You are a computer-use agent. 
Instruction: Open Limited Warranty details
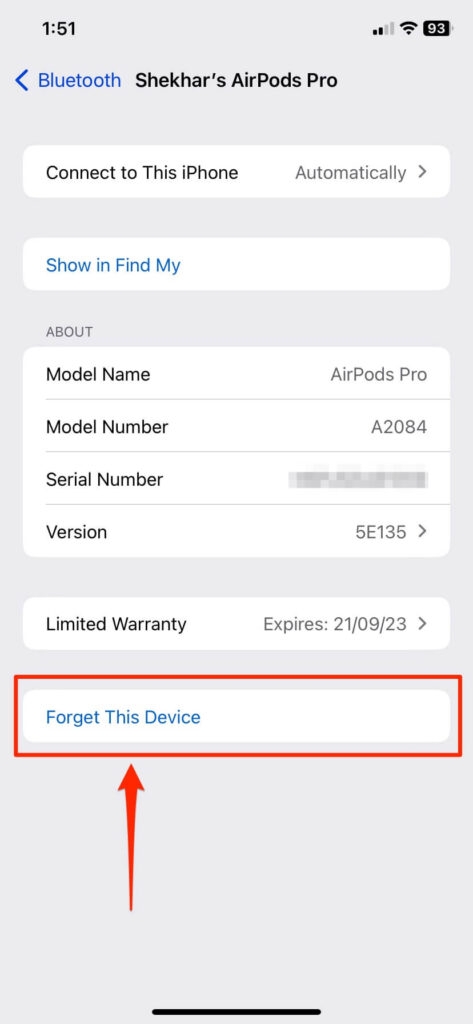pos(236,624)
